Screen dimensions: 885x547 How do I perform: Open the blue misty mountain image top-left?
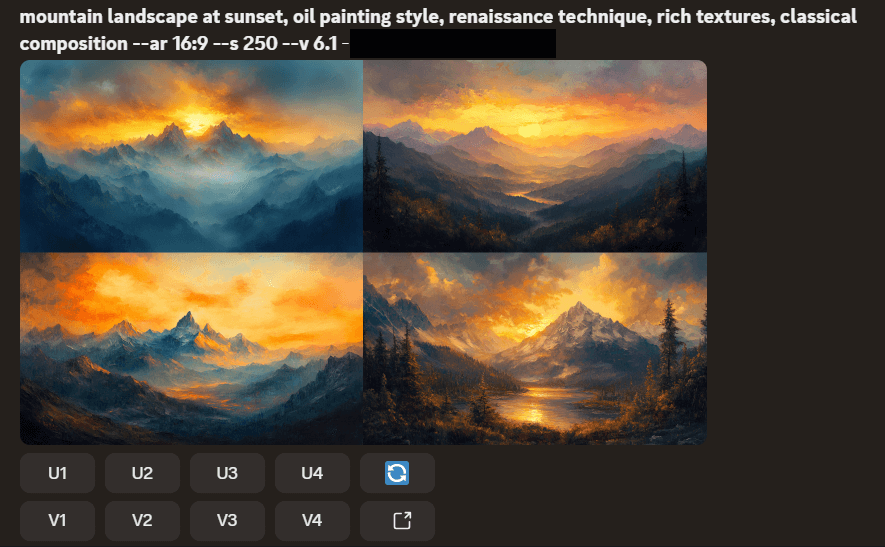pyautogui.click(x=191, y=156)
